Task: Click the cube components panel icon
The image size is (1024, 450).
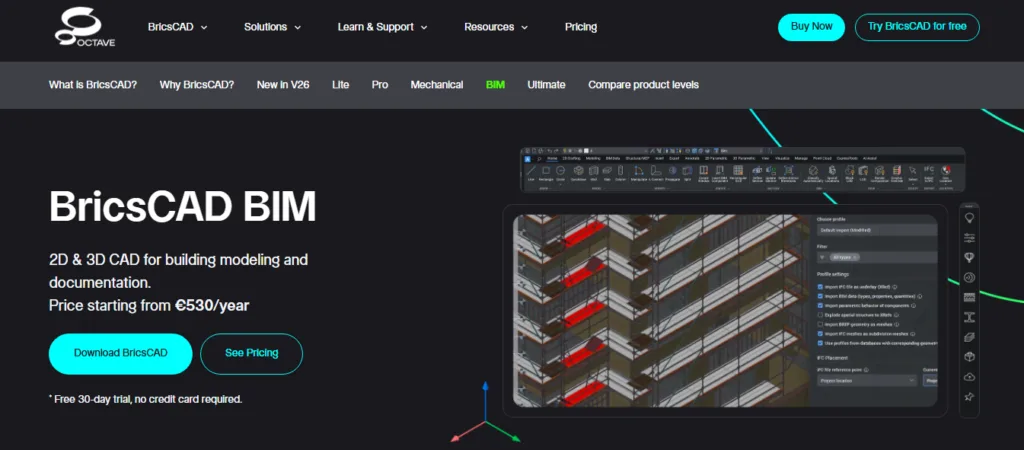Action: point(970,357)
